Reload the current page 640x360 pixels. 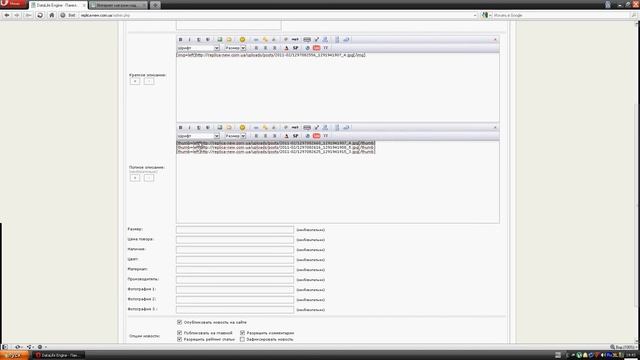click(40, 15)
